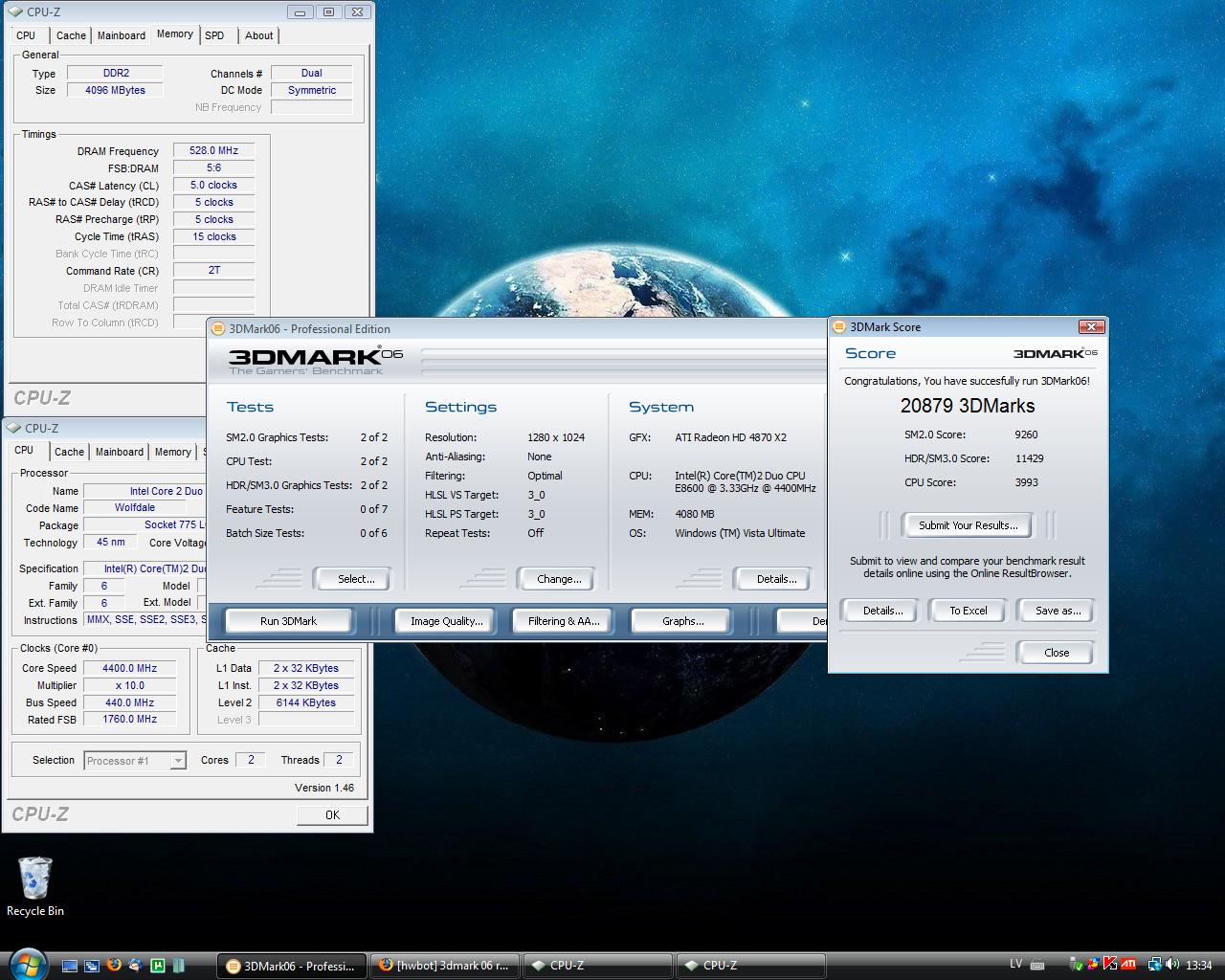The width and height of the screenshot is (1225, 980).
Task: Click Safely Remove Hardware tray icon
Action: [x=1078, y=965]
